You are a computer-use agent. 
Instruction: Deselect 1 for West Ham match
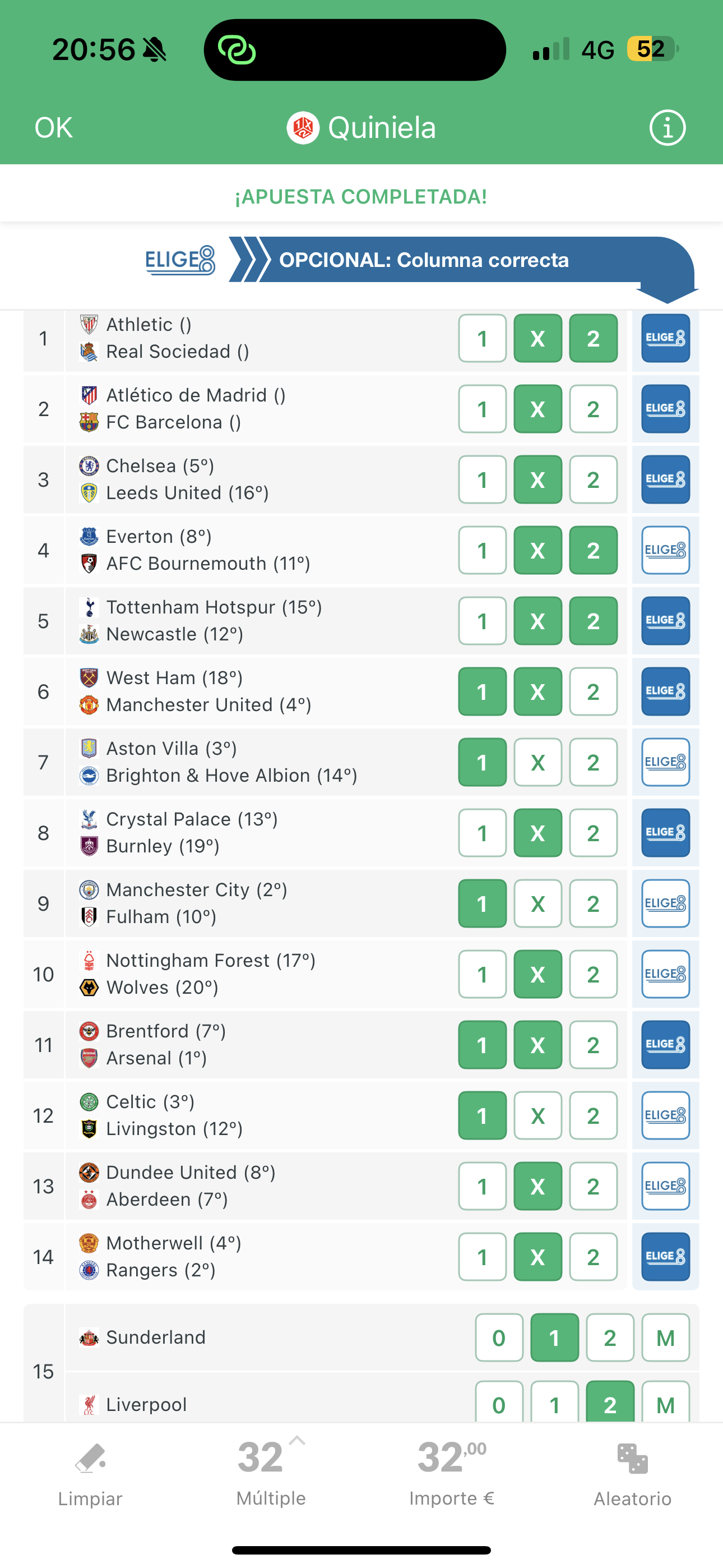pyautogui.click(x=482, y=691)
